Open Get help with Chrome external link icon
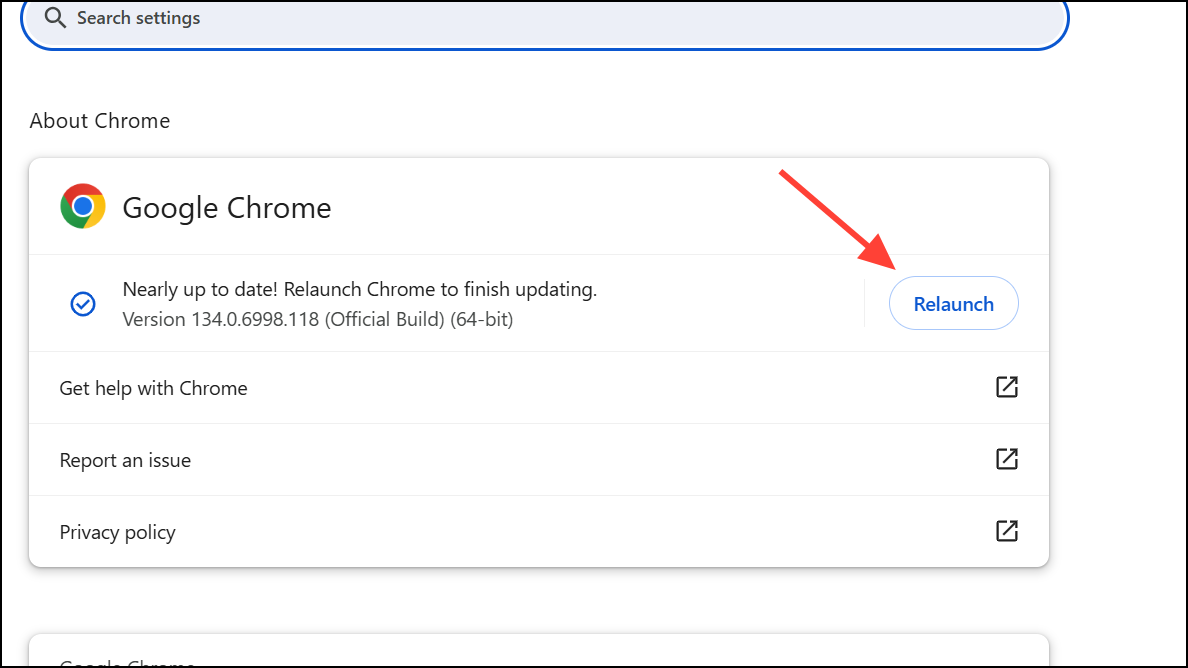1188x668 pixels. 1007,387
